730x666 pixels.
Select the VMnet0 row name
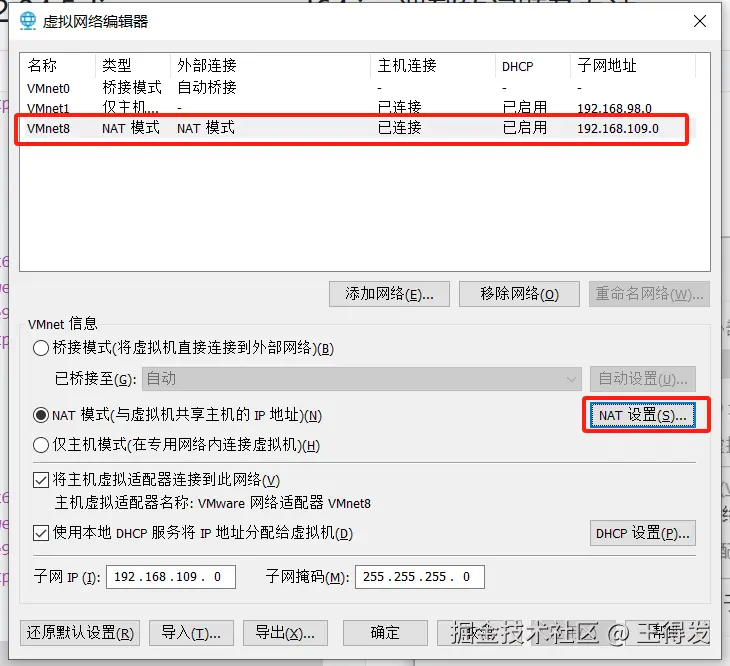(x=48, y=88)
